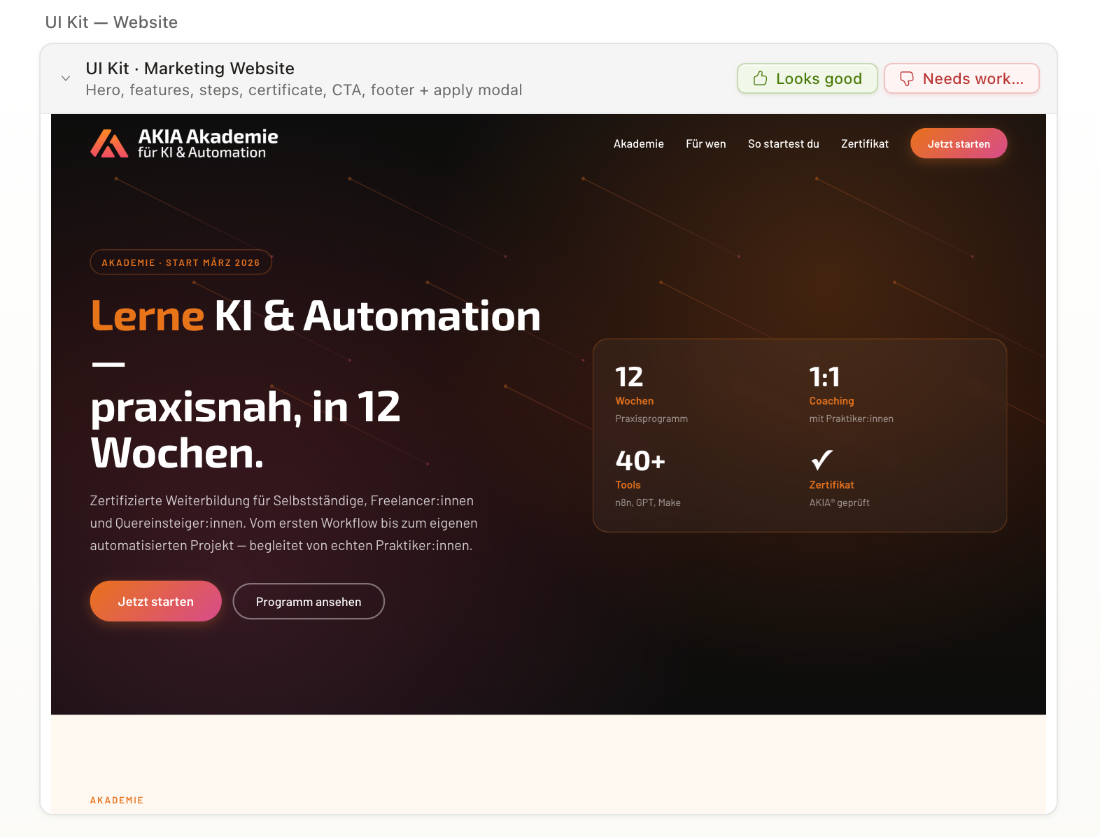Image resolution: width=1100 pixels, height=837 pixels.
Task: Click the 'UI Kit · Marketing Website' title
Action: coord(190,68)
